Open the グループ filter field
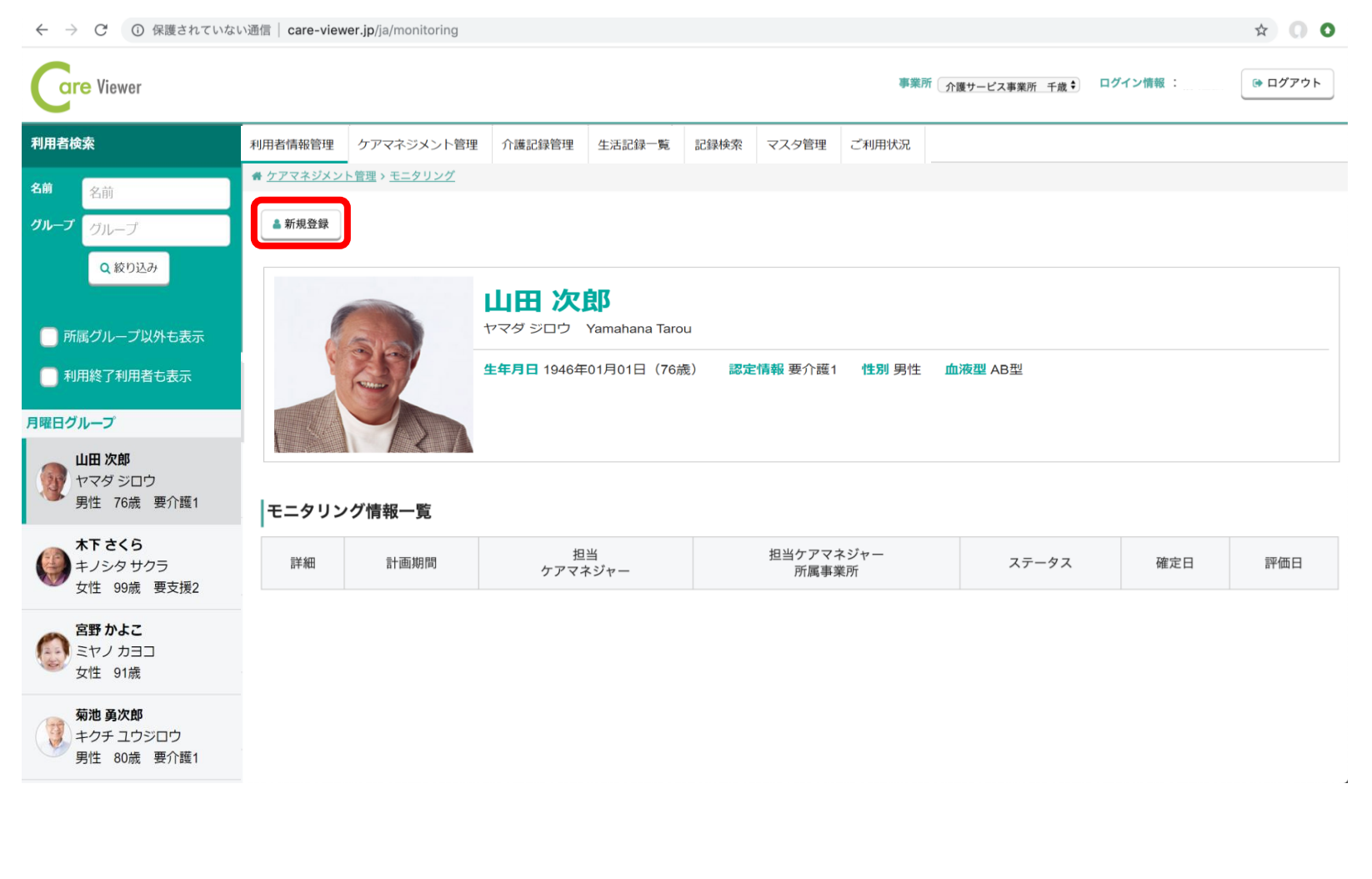 point(156,229)
